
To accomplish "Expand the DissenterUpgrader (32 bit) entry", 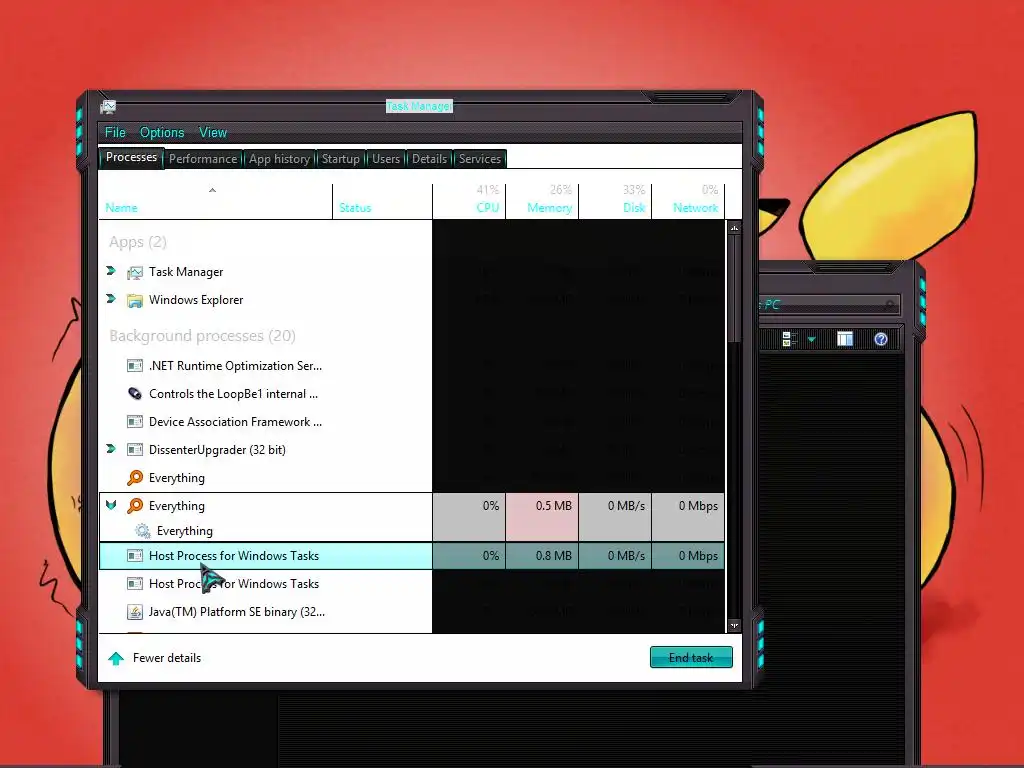I will (111, 449).
